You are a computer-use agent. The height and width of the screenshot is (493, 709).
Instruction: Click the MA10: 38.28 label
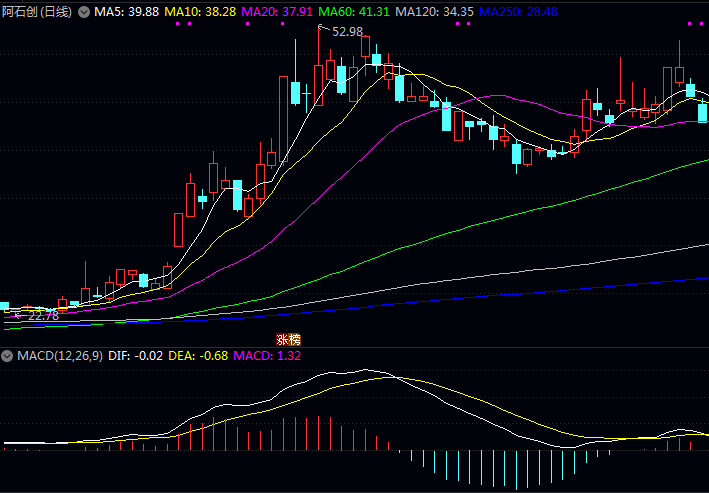pyautogui.click(x=200, y=12)
